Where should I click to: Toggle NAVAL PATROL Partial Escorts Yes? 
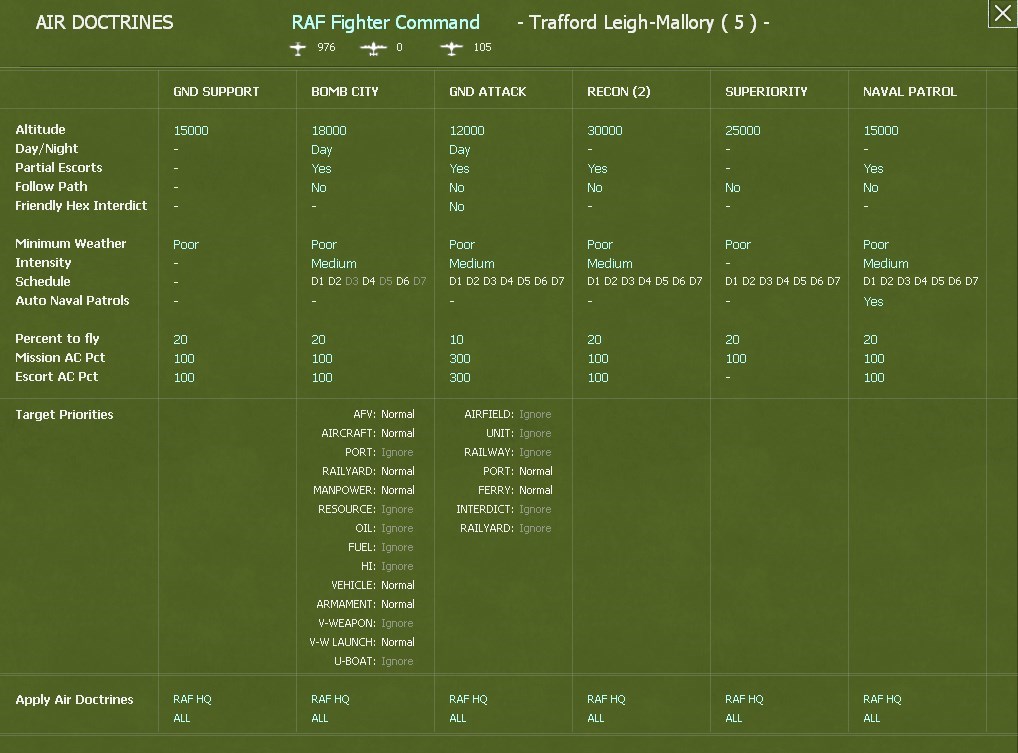873,169
